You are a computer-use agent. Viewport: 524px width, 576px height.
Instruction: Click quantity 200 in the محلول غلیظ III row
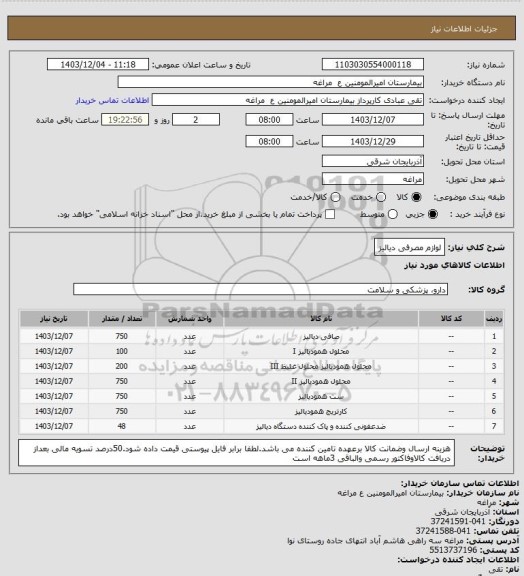point(122,366)
